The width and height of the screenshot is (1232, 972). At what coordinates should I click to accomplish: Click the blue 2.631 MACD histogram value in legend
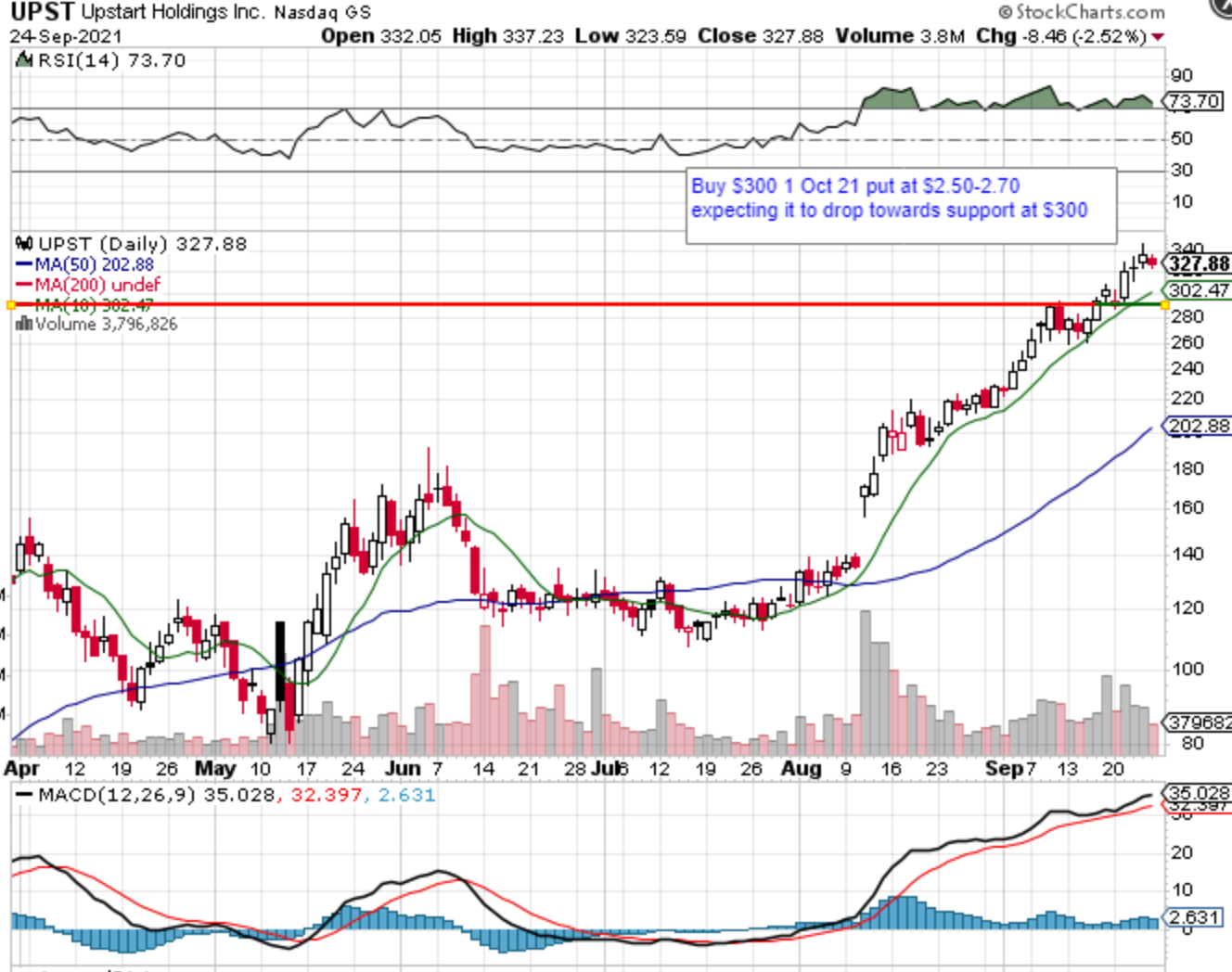click(x=405, y=795)
